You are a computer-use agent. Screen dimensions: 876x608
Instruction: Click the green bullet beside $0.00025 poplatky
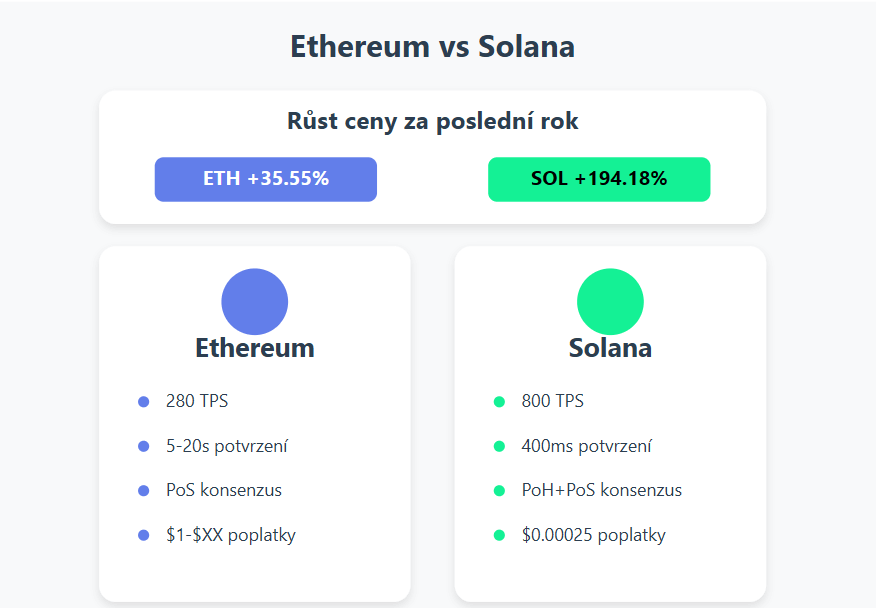499,535
